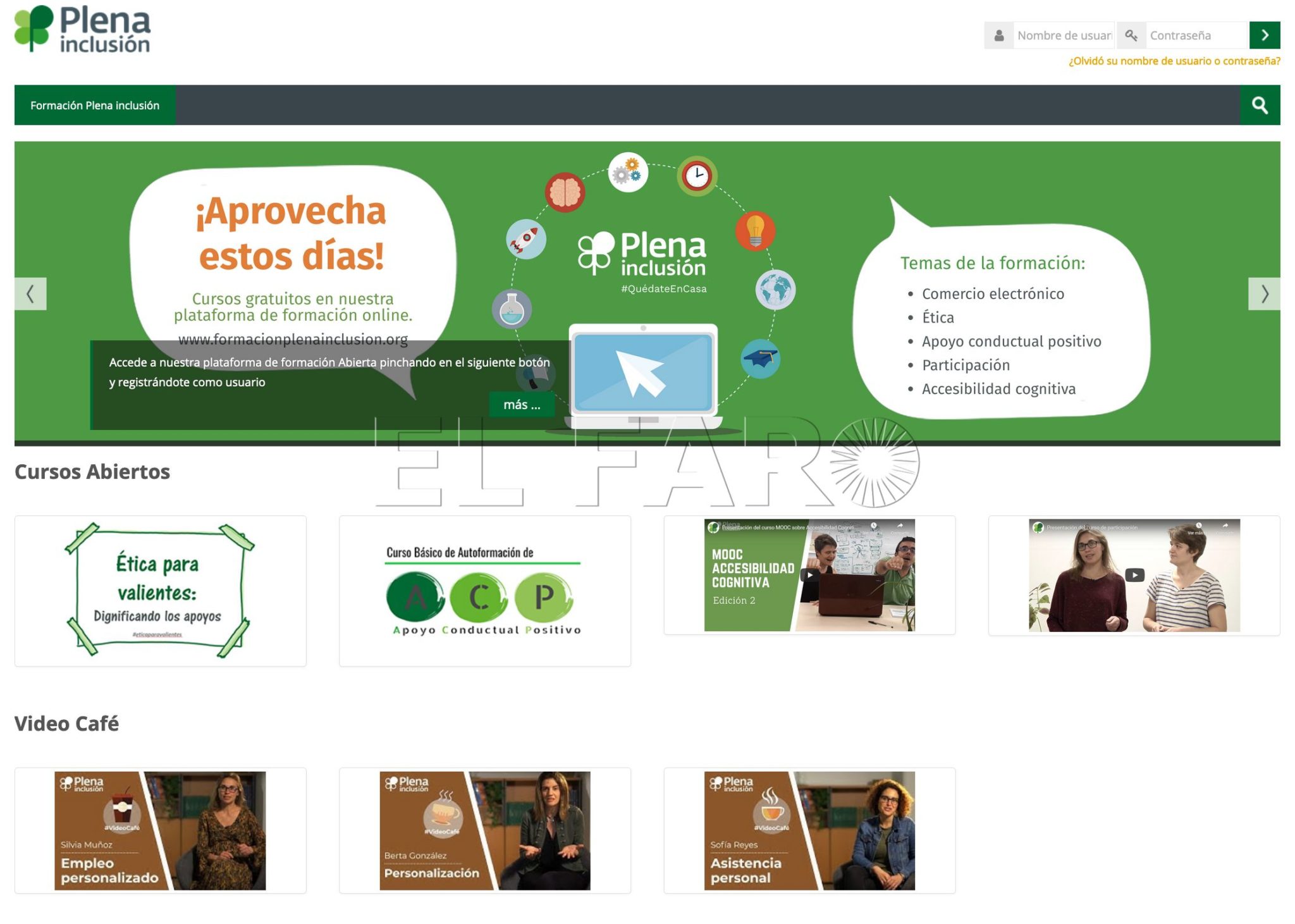Image resolution: width=1295 pixels, height=924 pixels.
Task: Play the MOOC Accesibilidad Cognitiva video
Action: click(809, 575)
